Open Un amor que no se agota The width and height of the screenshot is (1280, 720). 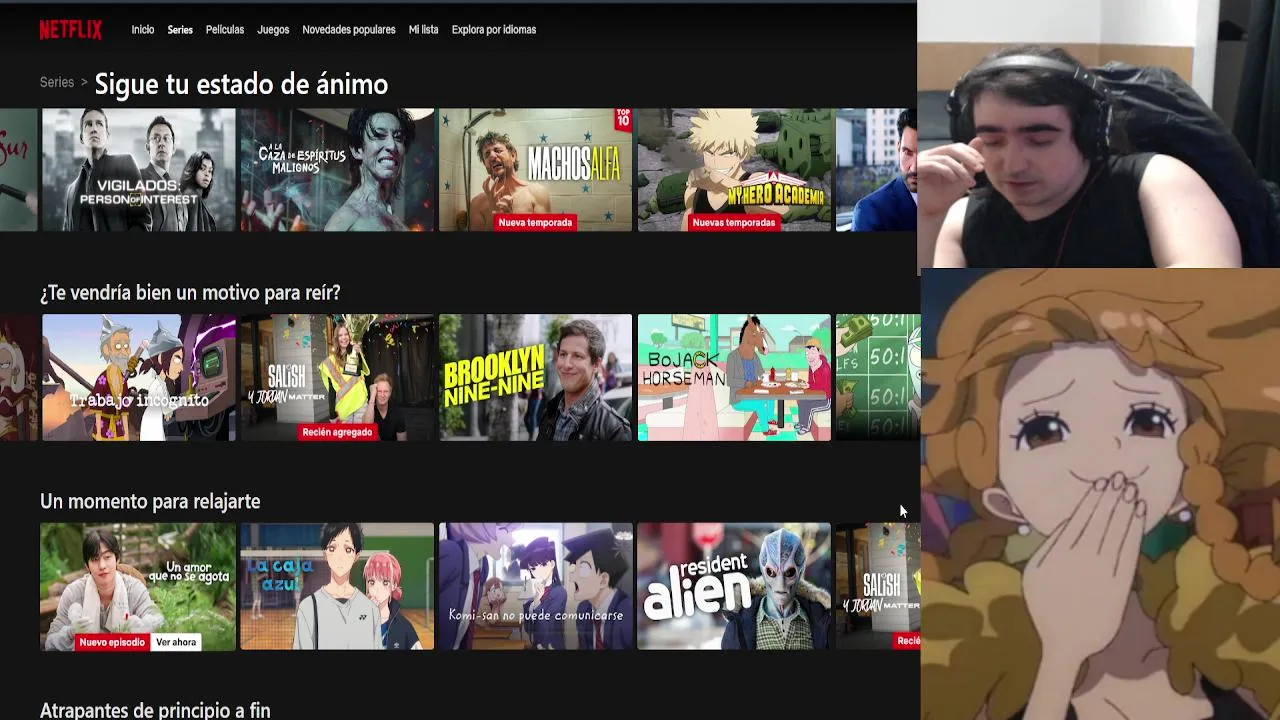point(138,587)
